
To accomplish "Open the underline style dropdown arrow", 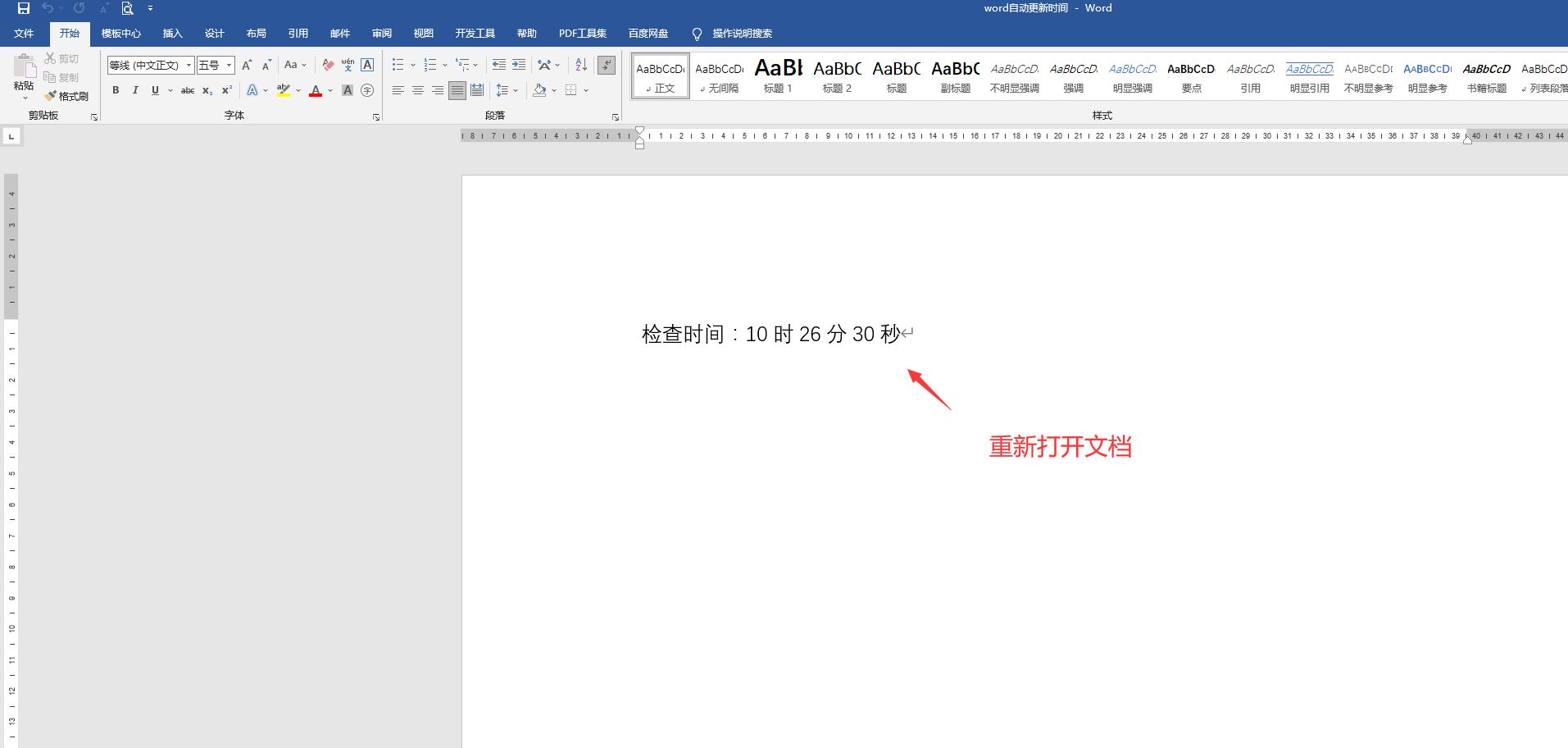I will click(170, 90).
